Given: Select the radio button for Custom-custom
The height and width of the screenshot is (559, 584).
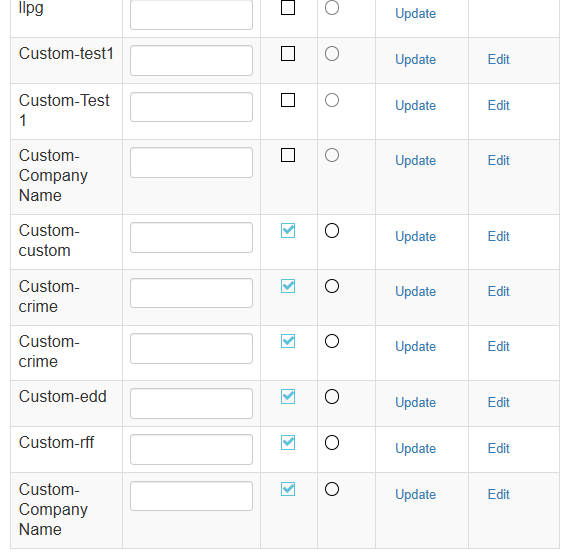Looking at the screenshot, I should (332, 231).
